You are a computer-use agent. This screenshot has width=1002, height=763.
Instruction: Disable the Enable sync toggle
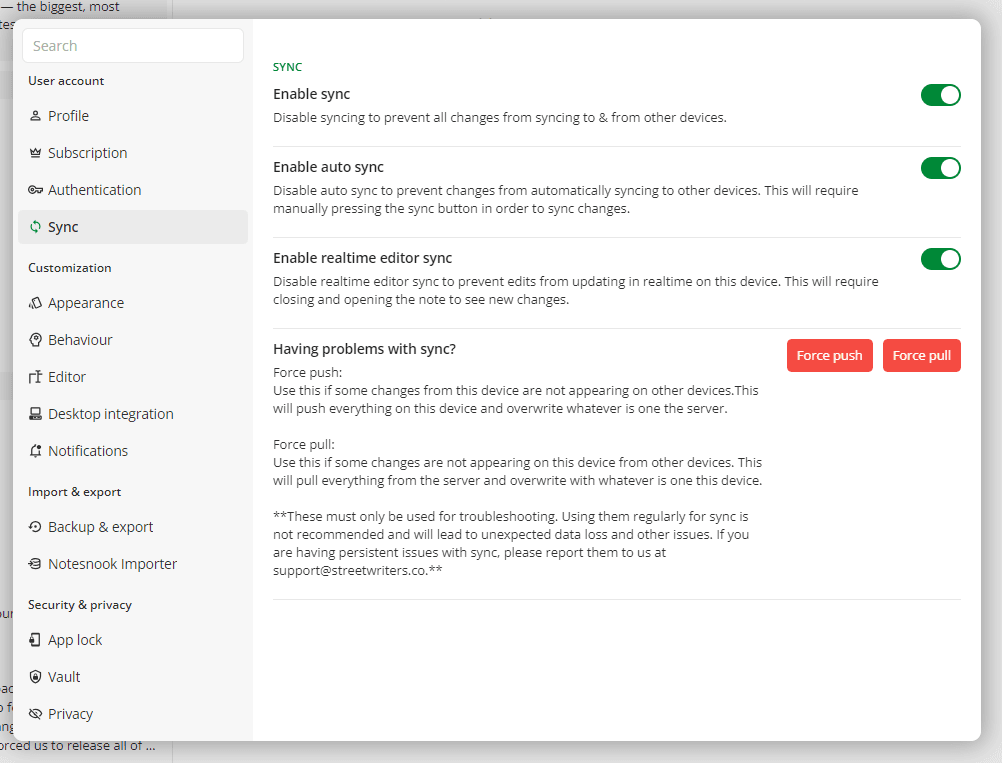pyautogui.click(x=940, y=94)
